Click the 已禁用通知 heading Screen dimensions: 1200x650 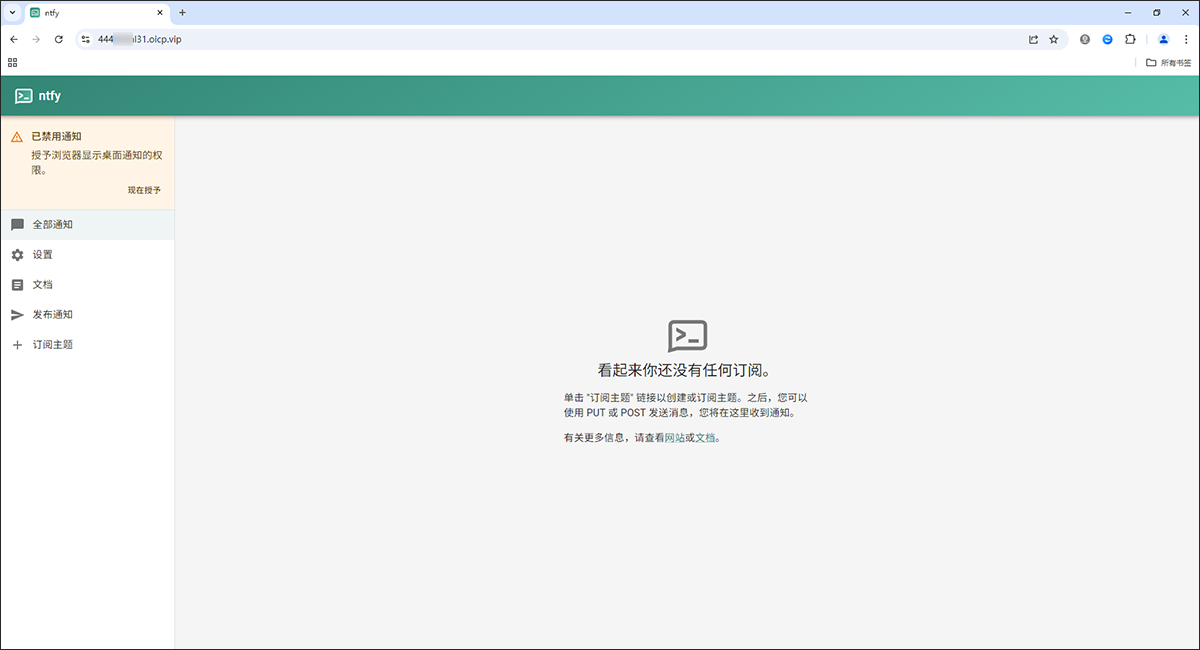(x=56, y=137)
